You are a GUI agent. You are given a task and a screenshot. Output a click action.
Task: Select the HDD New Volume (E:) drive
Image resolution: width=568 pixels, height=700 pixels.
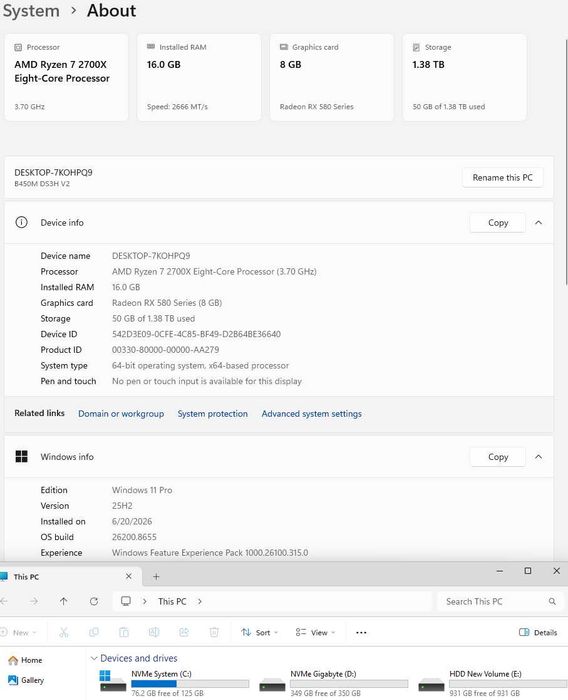[x=493, y=685]
